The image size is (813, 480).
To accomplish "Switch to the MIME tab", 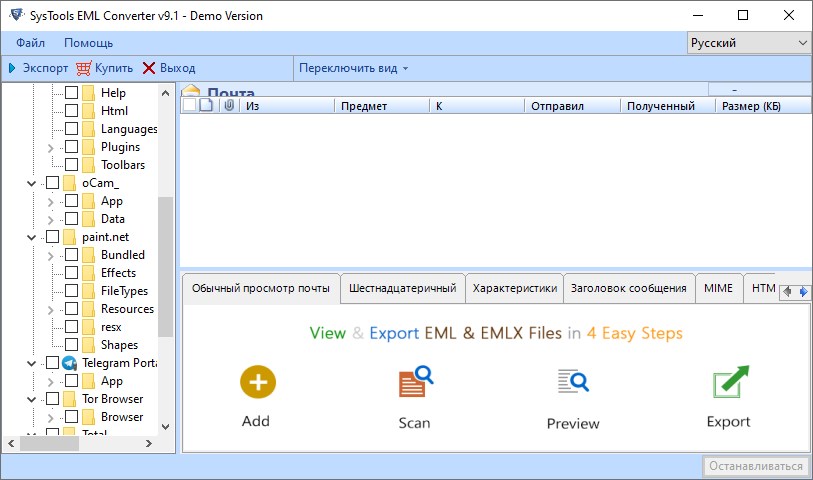I will [718, 288].
